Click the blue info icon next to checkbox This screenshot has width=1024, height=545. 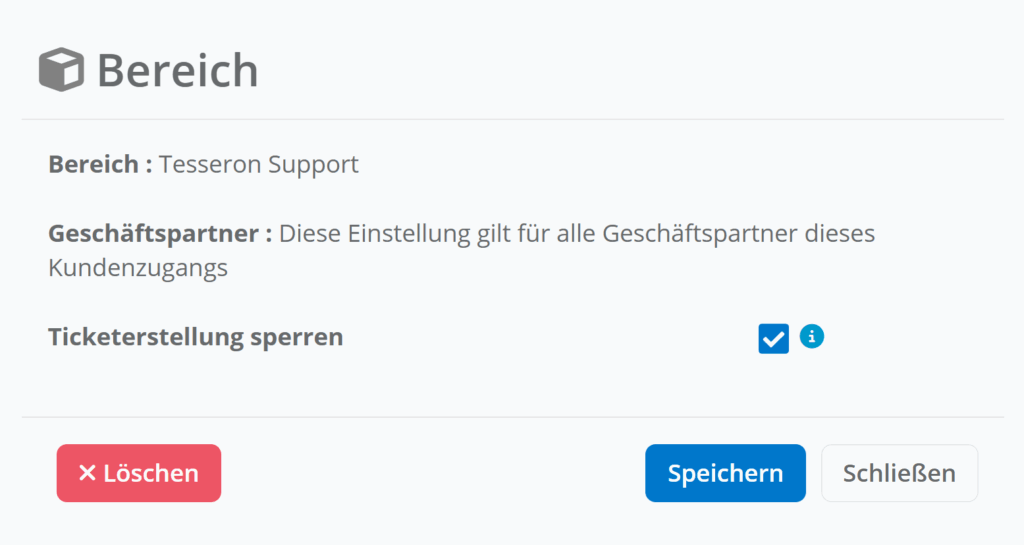pyautogui.click(x=812, y=337)
